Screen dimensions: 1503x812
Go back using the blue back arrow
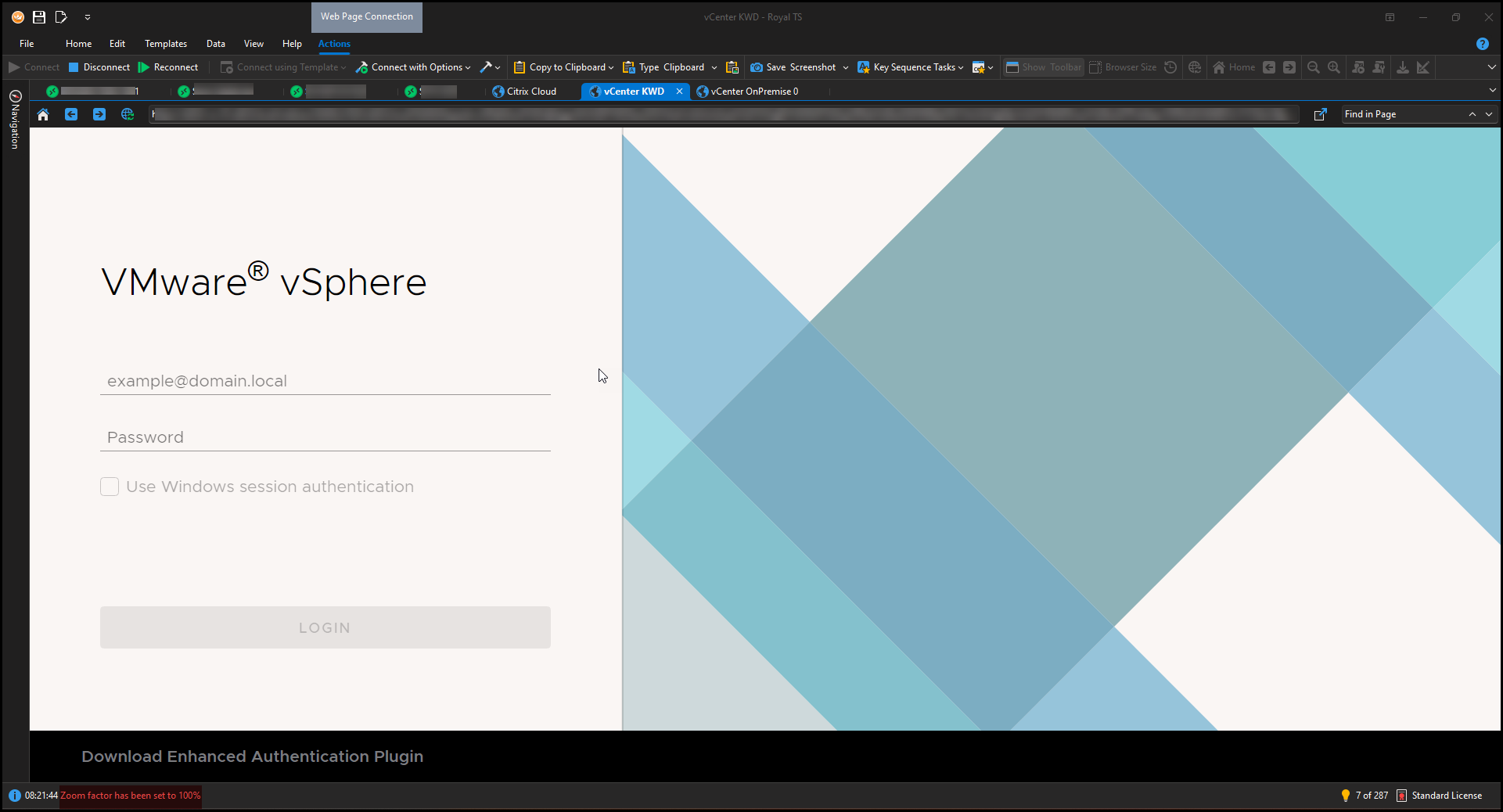click(x=71, y=114)
